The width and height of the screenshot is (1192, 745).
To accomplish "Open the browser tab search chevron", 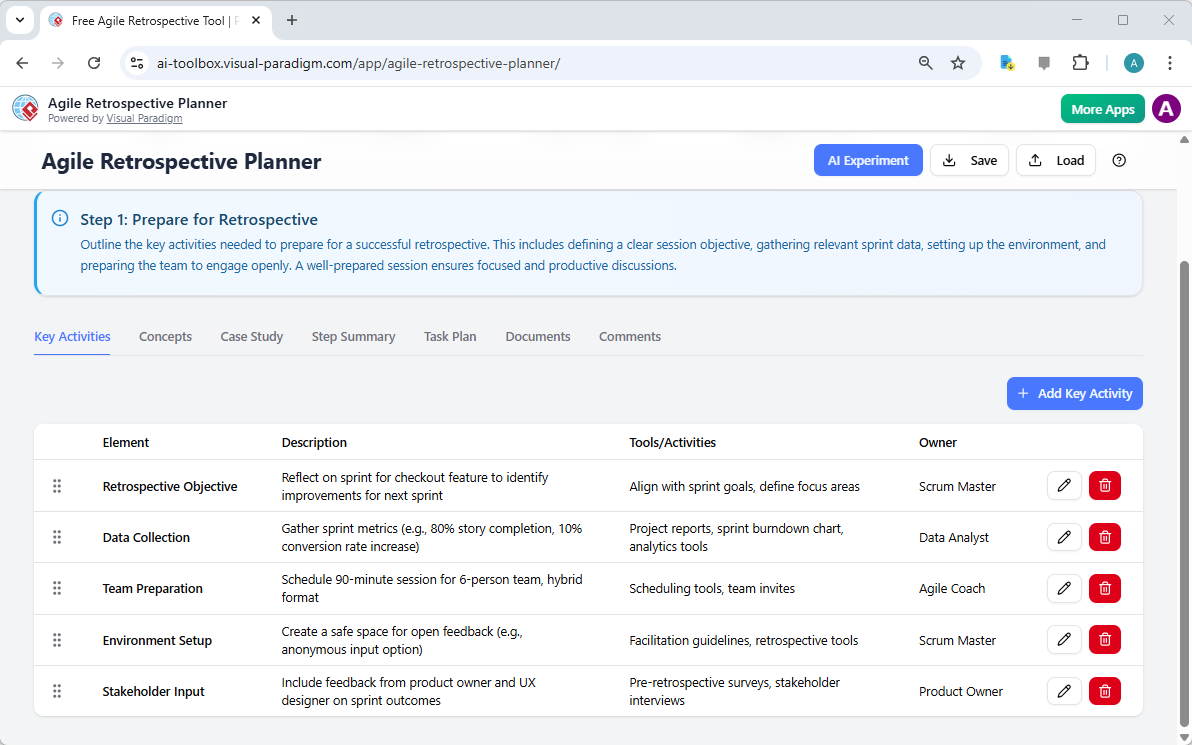I will pos(19,20).
